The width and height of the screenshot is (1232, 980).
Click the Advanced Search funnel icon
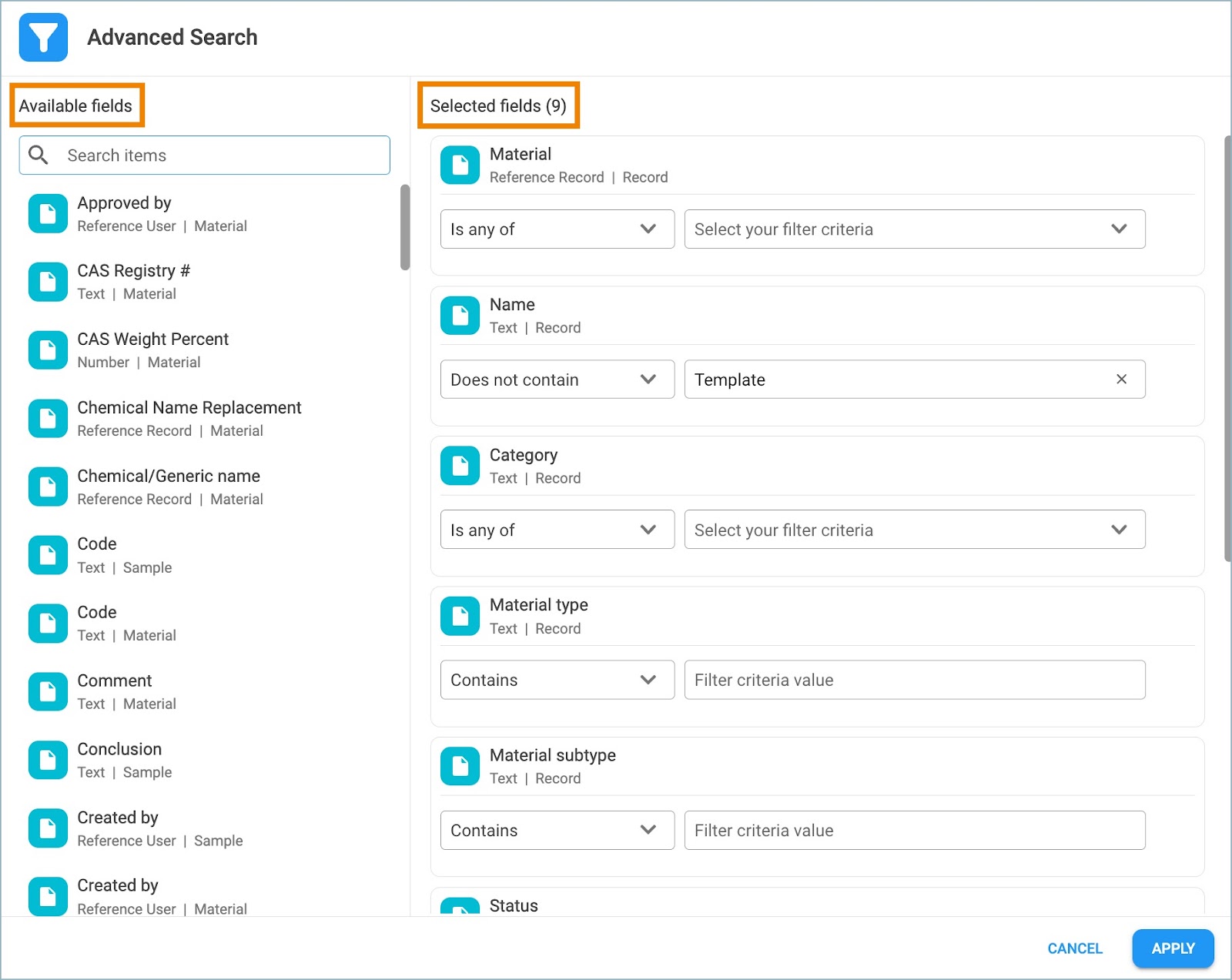click(43, 37)
